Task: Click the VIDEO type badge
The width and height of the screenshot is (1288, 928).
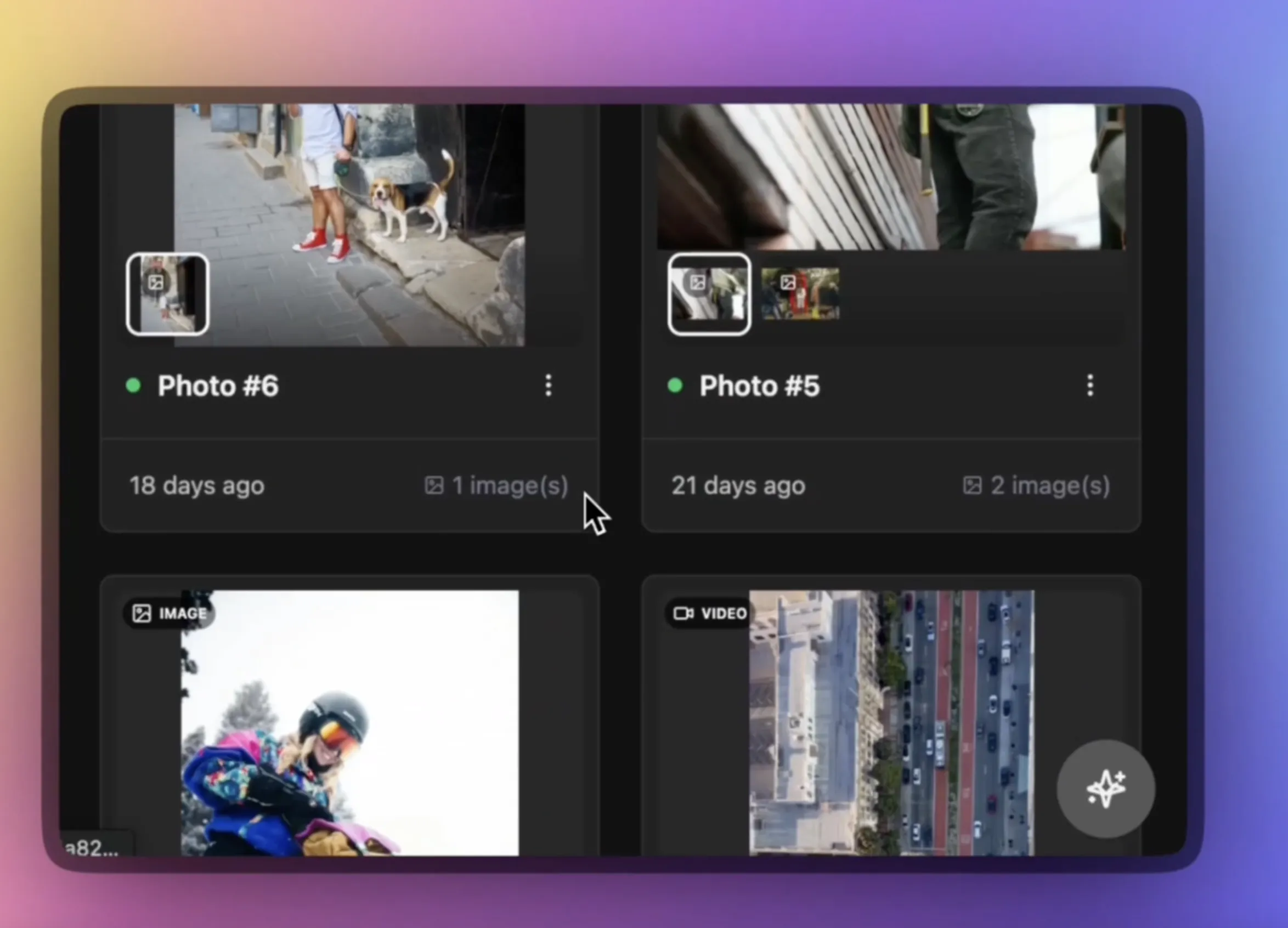Action: pyautogui.click(x=710, y=613)
